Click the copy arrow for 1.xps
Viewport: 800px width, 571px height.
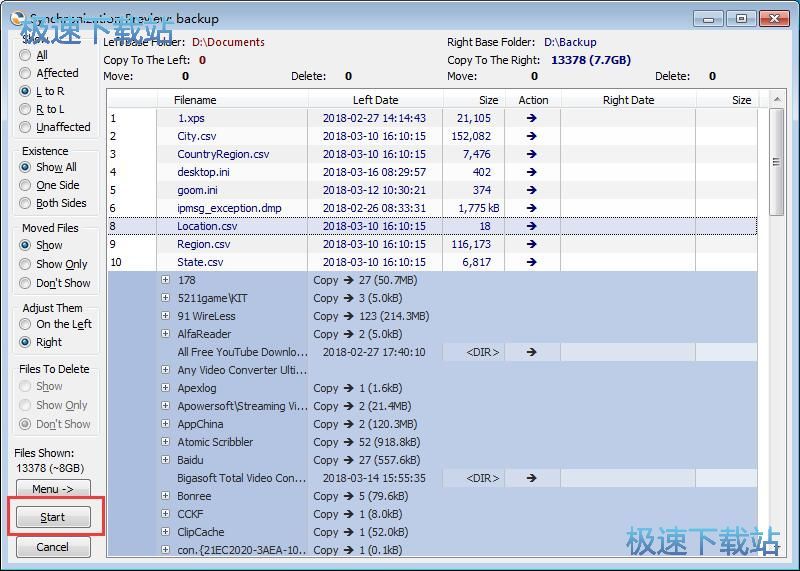click(532, 118)
